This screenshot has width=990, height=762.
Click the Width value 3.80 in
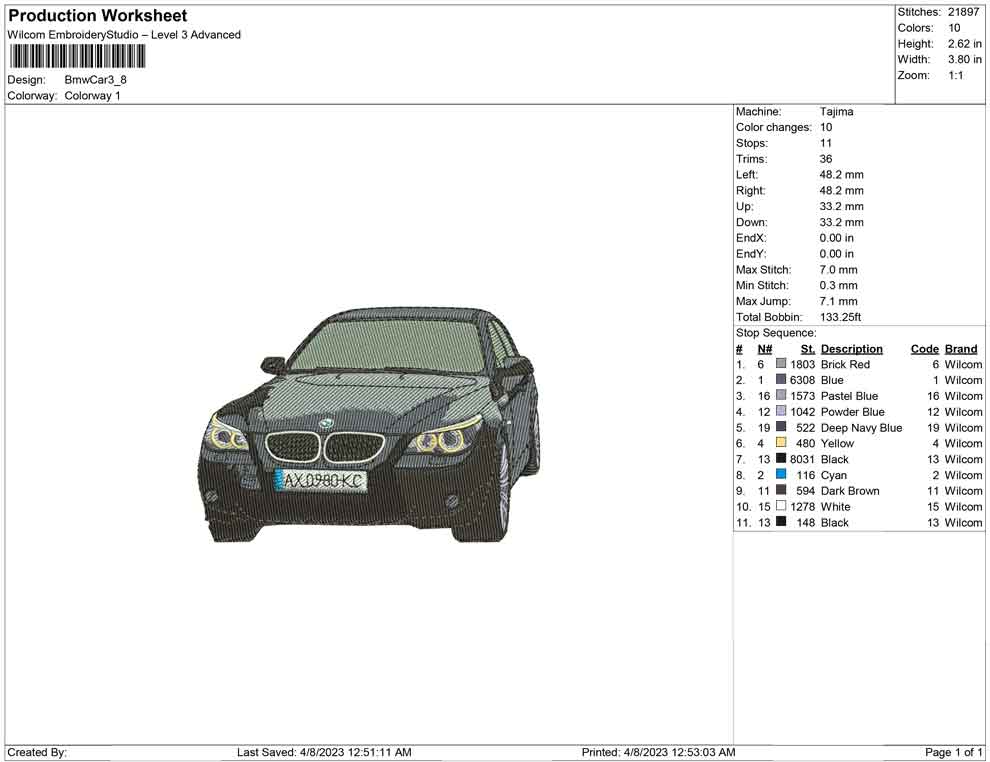tap(964, 59)
